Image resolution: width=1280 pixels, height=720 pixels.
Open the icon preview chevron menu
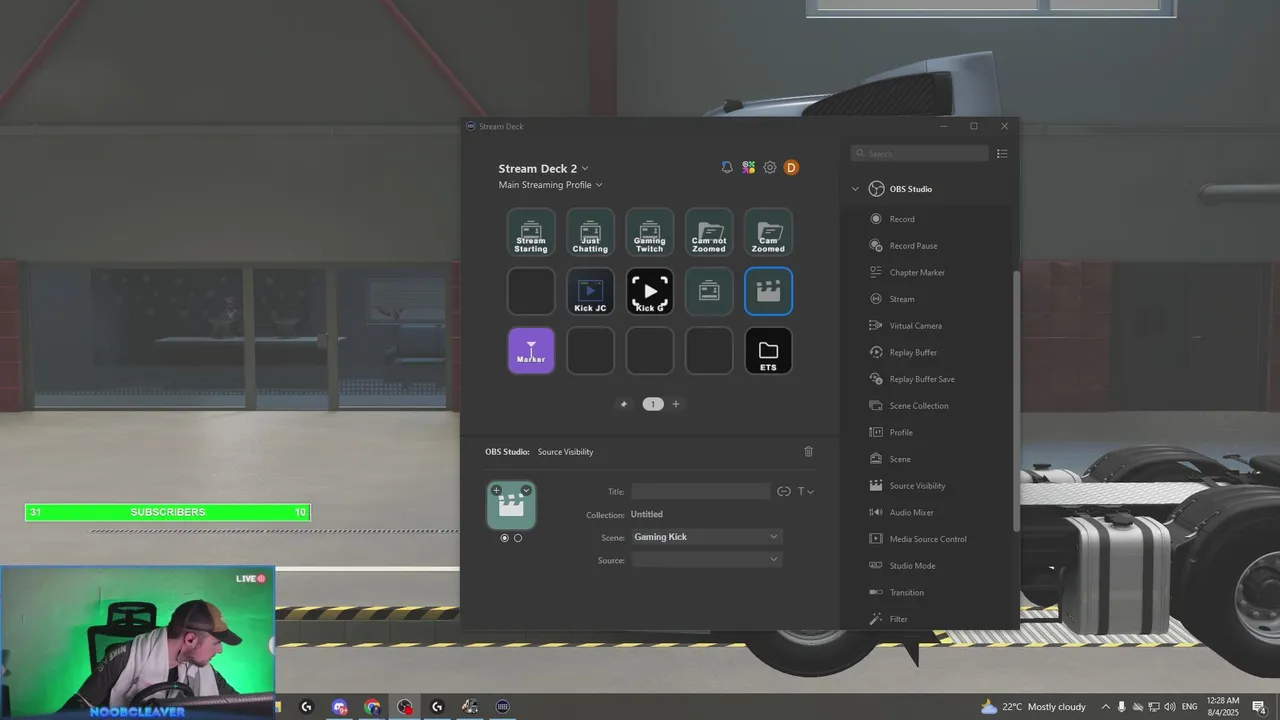[526, 490]
